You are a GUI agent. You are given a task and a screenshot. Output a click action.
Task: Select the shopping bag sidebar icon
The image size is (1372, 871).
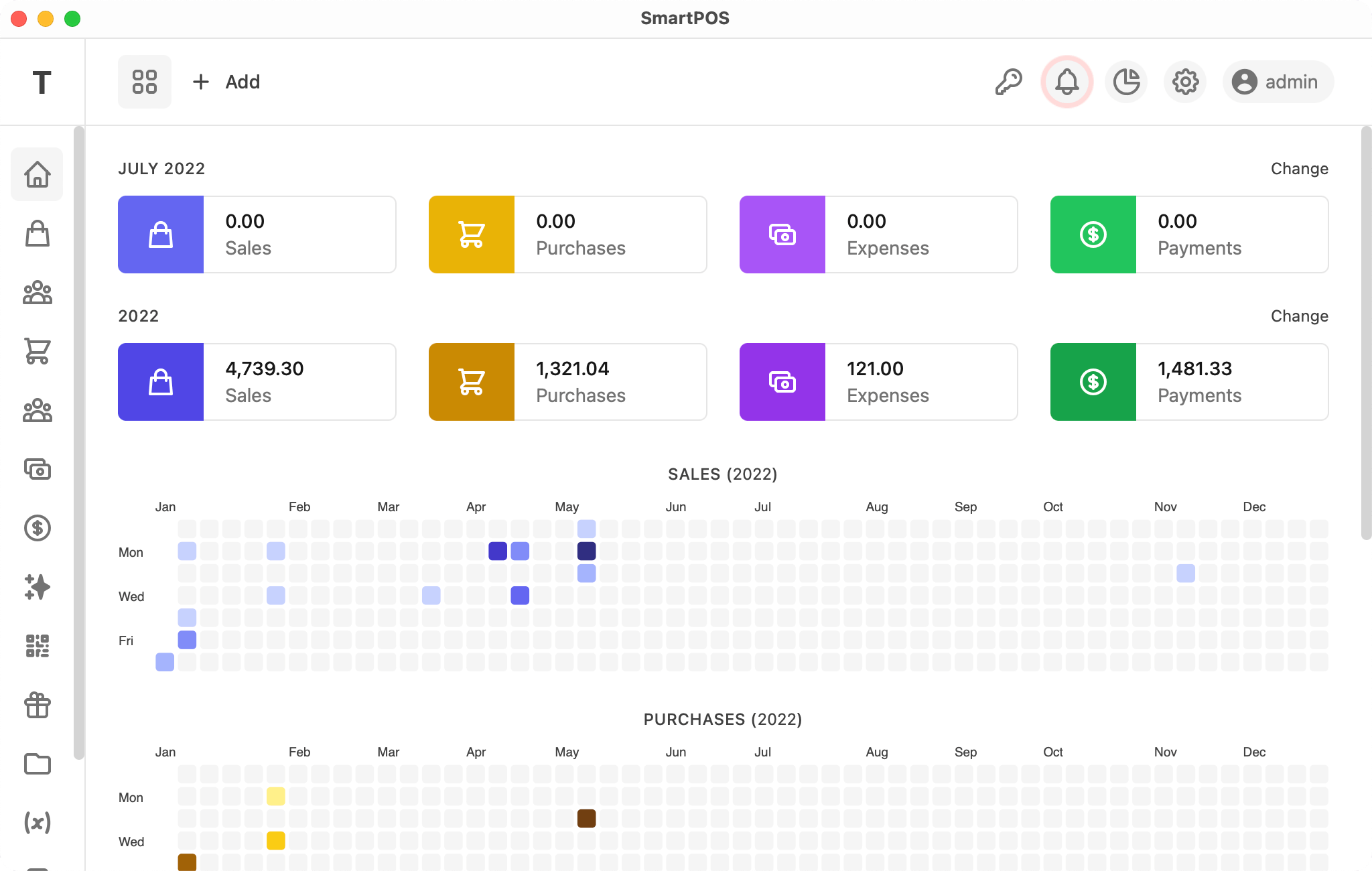coord(38,234)
